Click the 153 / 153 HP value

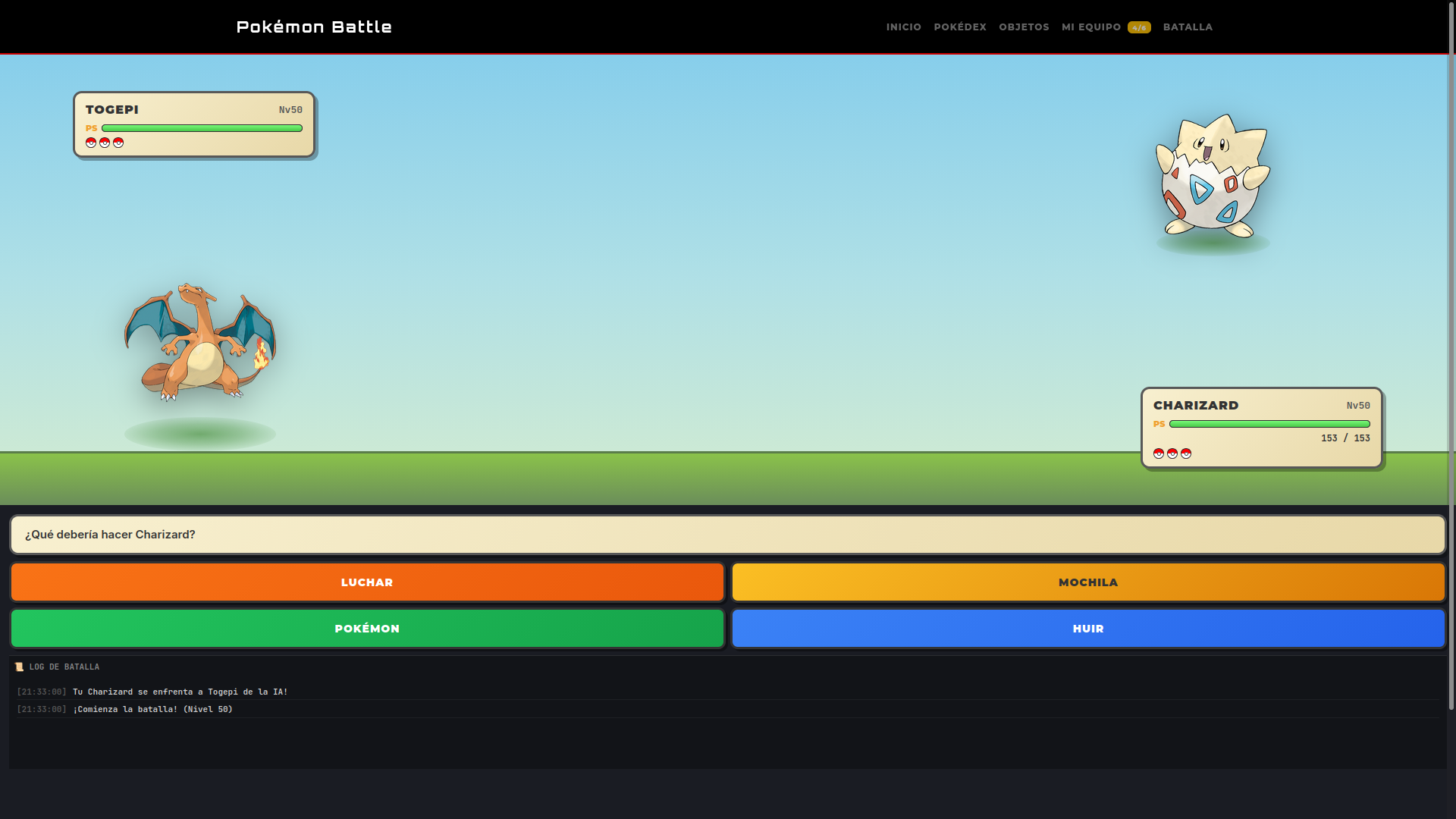(1345, 438)
